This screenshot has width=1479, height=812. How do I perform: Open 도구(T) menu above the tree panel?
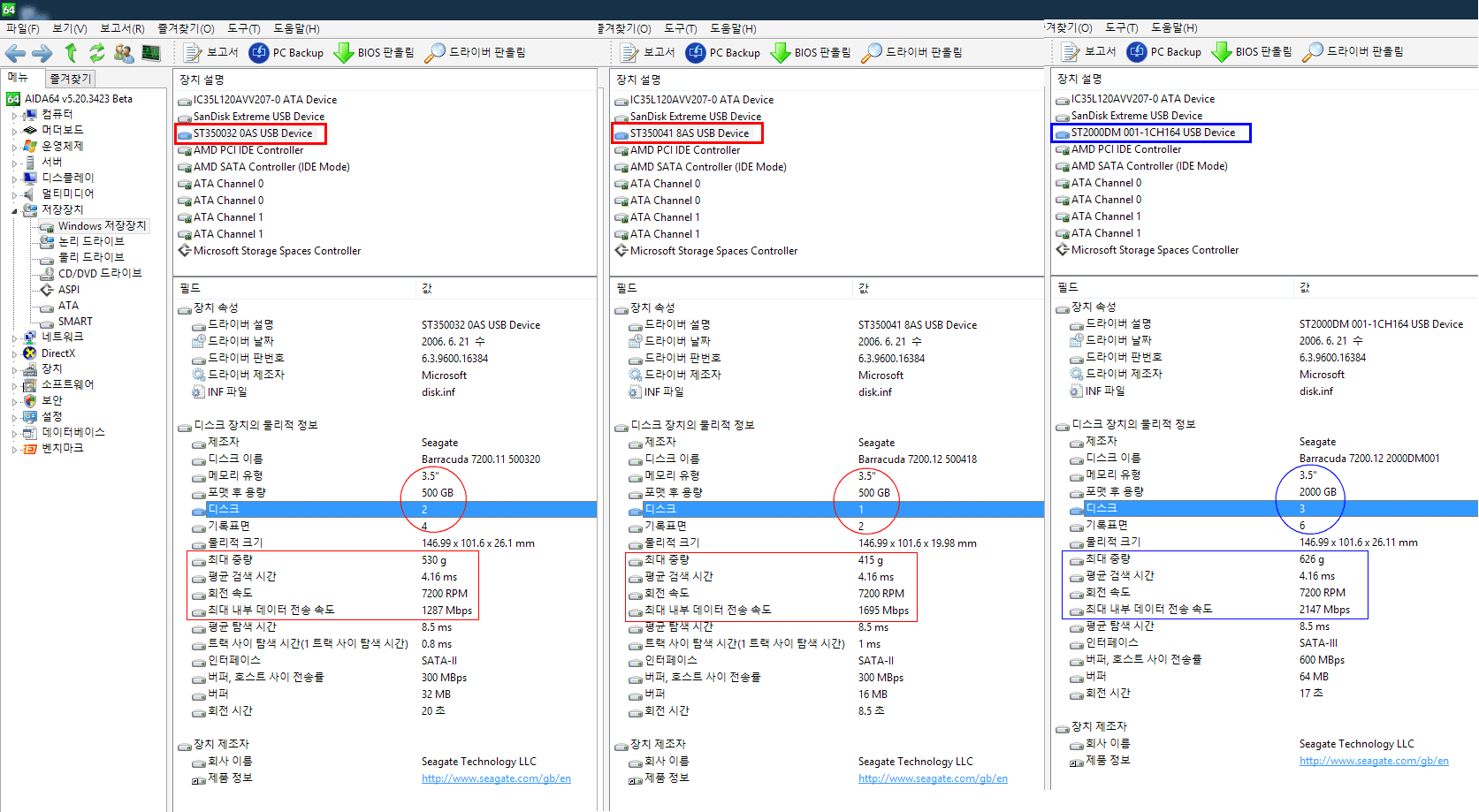click(244, 28)
